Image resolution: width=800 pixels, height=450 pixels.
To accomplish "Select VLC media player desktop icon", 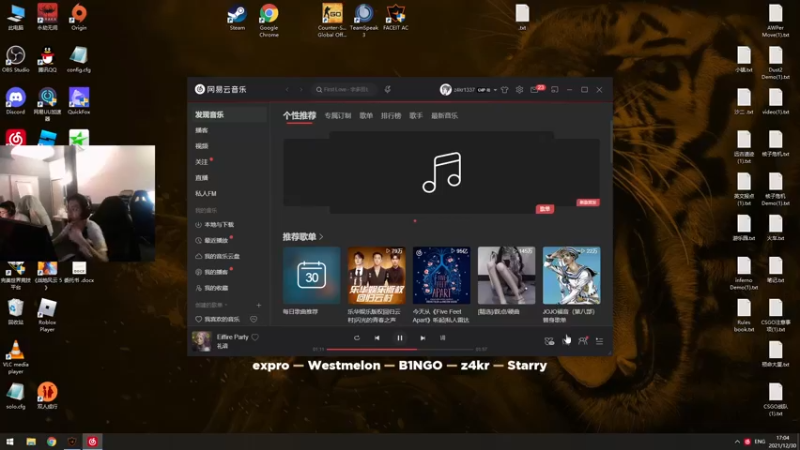I will (15, 357).
